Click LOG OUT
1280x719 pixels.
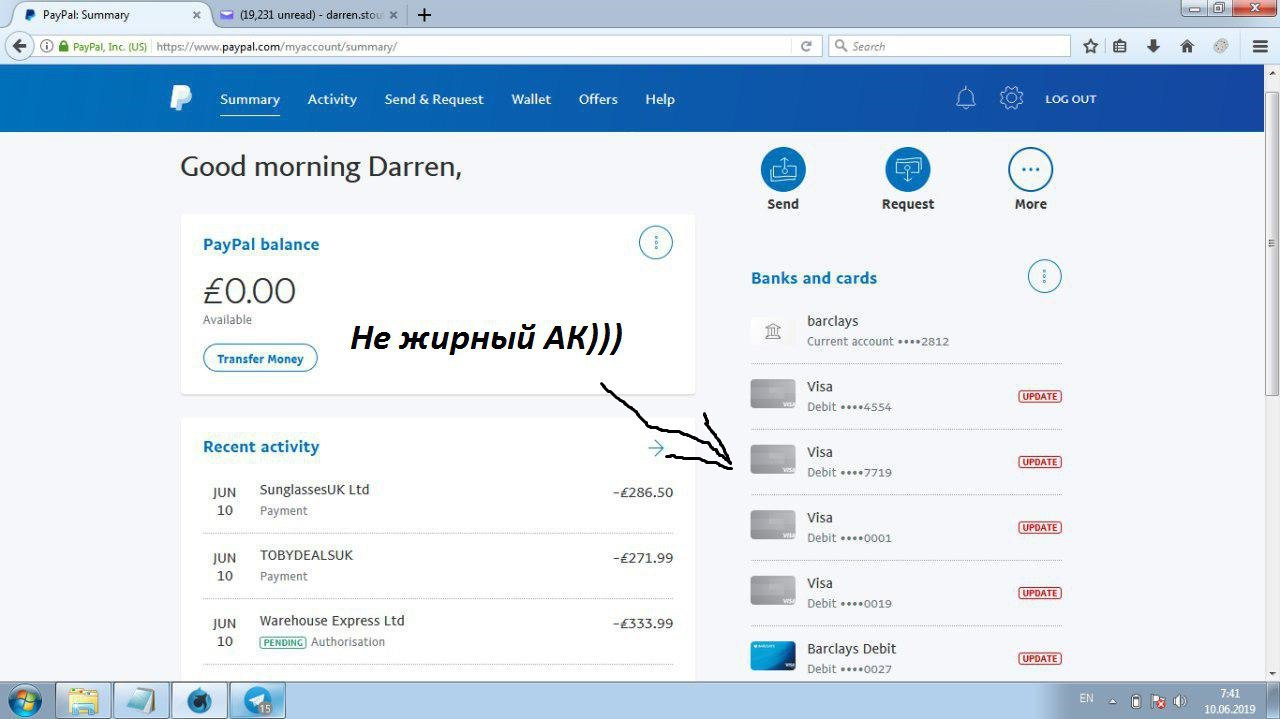pyautogui.click(x=1071, y=99)
